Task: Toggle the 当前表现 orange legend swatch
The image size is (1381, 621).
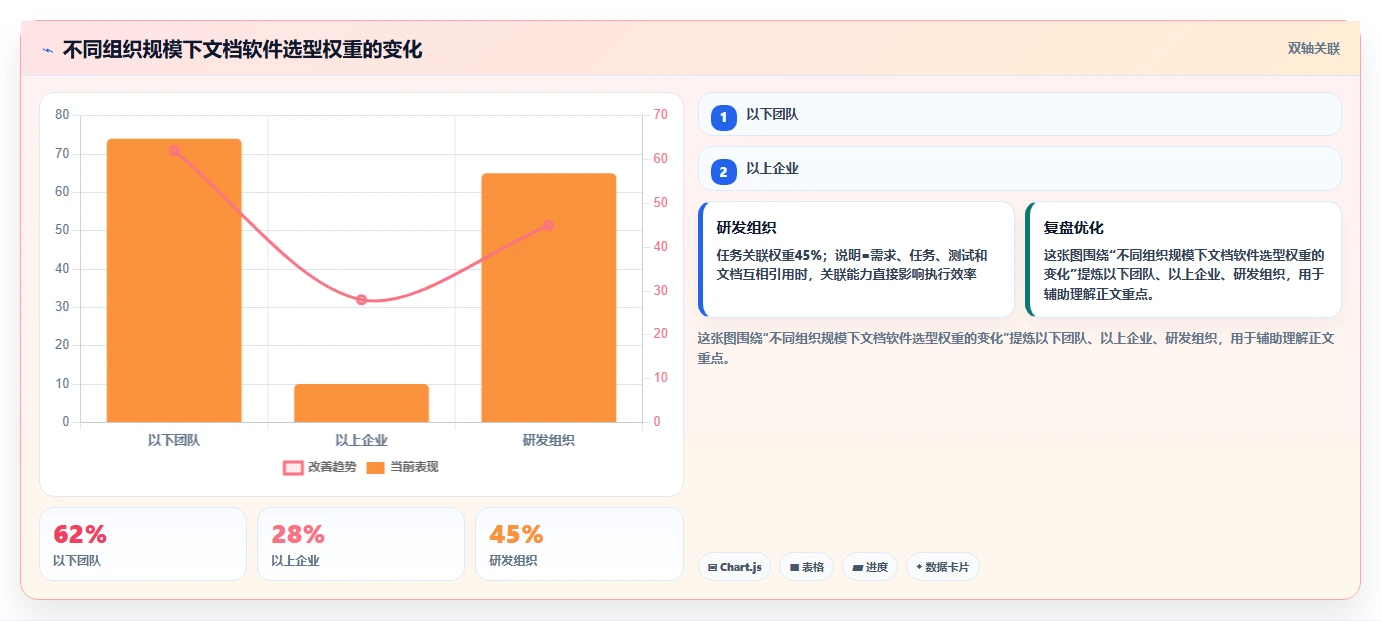Action: coord(375,467)
